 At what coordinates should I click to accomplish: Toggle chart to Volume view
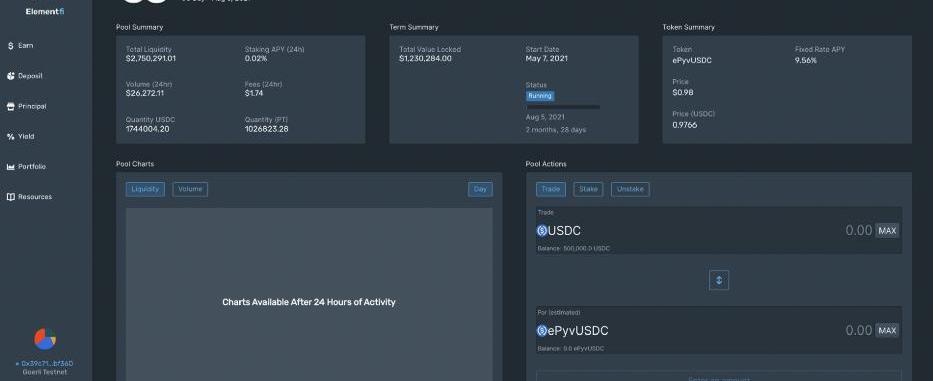click(190, 189)
